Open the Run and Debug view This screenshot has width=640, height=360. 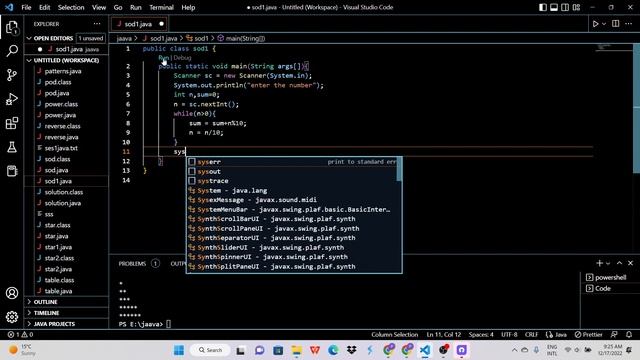pos(12,99)
